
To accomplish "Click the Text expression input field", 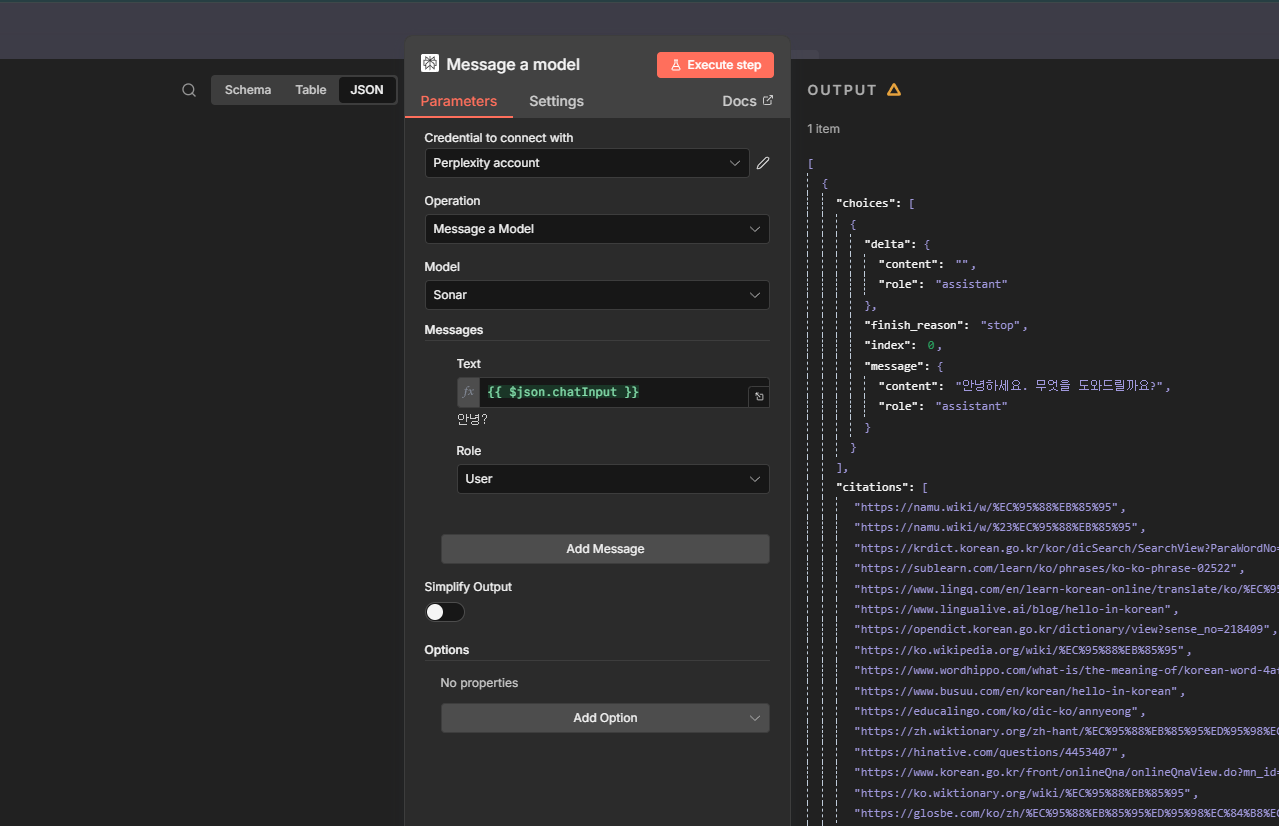I will (x=614, y=392).
